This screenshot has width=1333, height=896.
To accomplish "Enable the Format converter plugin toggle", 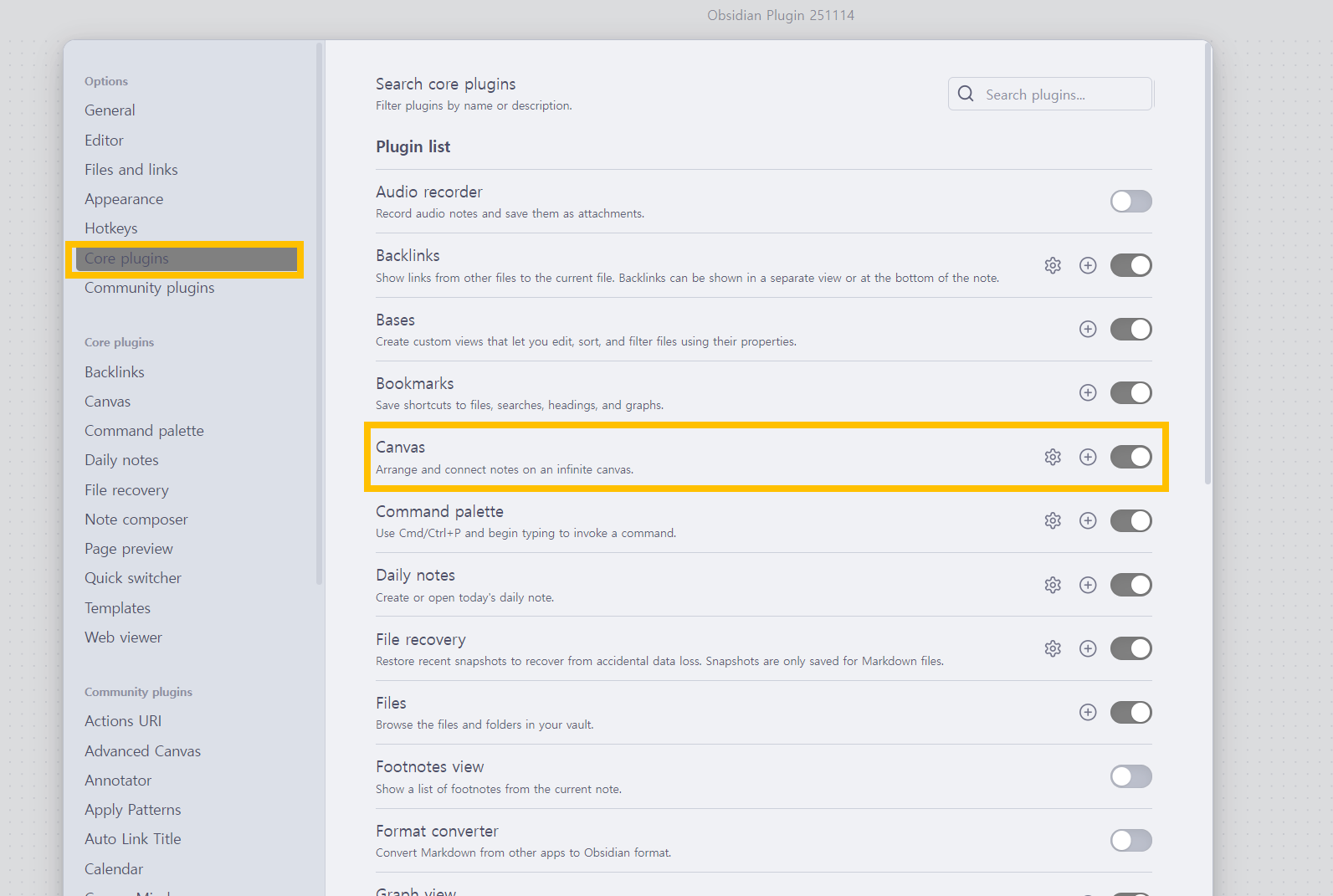I will coord(1131,840).
